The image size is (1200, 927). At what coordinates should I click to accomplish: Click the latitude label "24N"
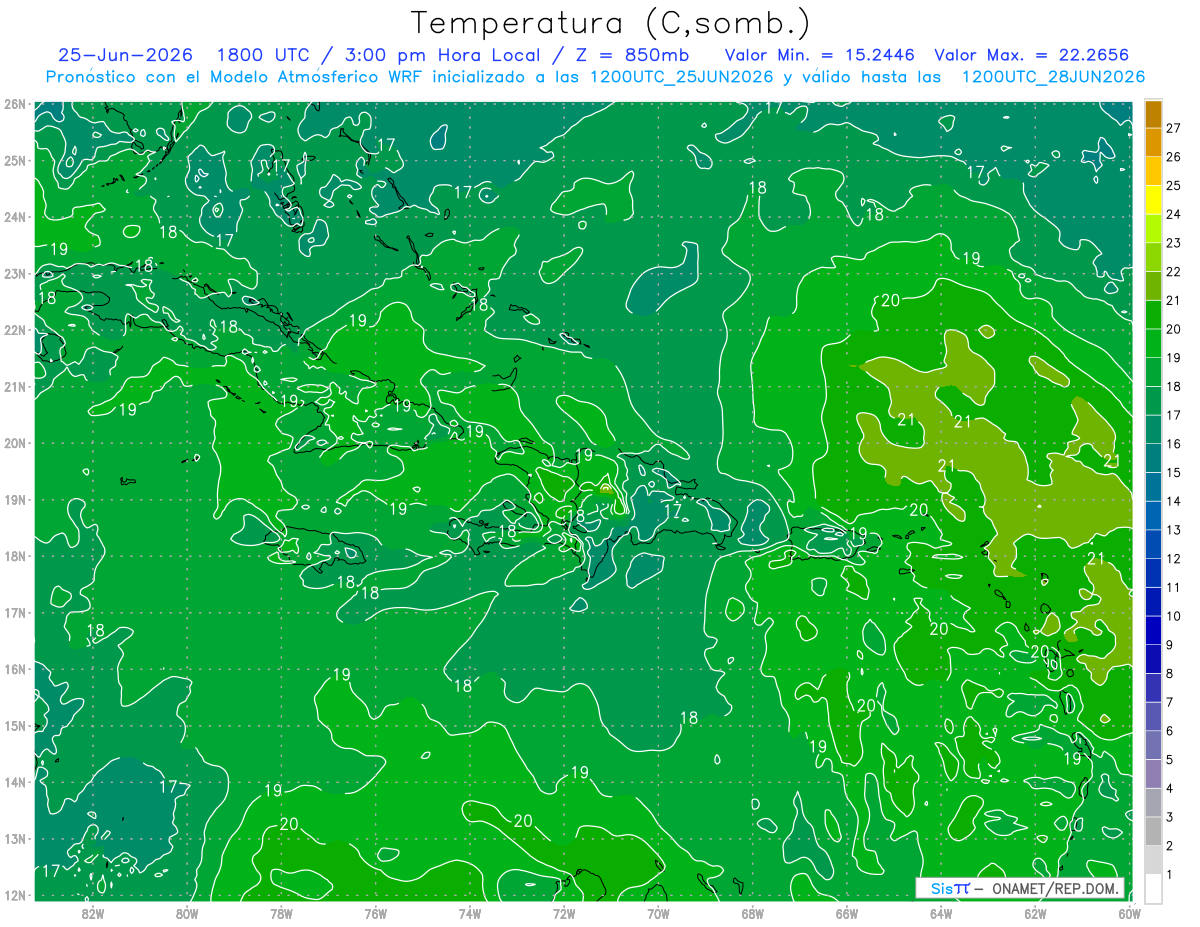14,217
